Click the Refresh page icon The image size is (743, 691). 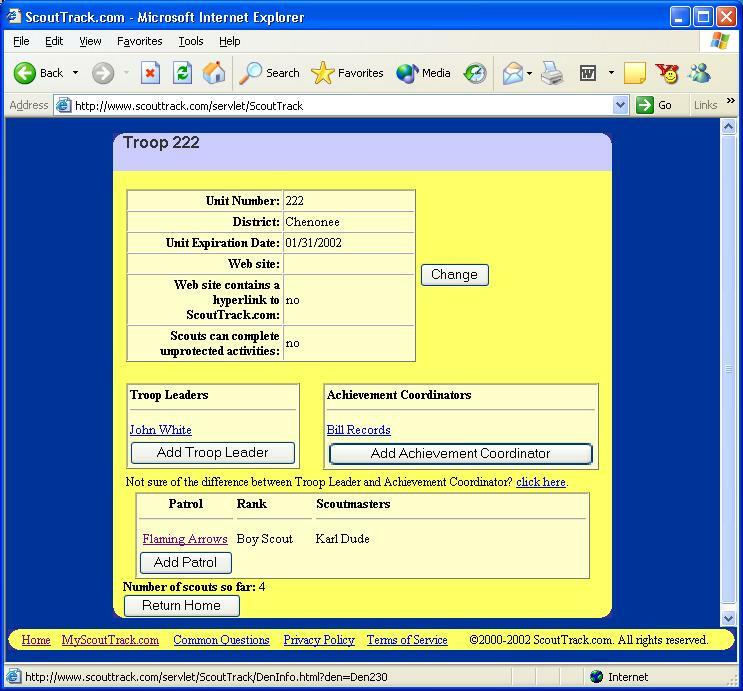pos(182,73)
